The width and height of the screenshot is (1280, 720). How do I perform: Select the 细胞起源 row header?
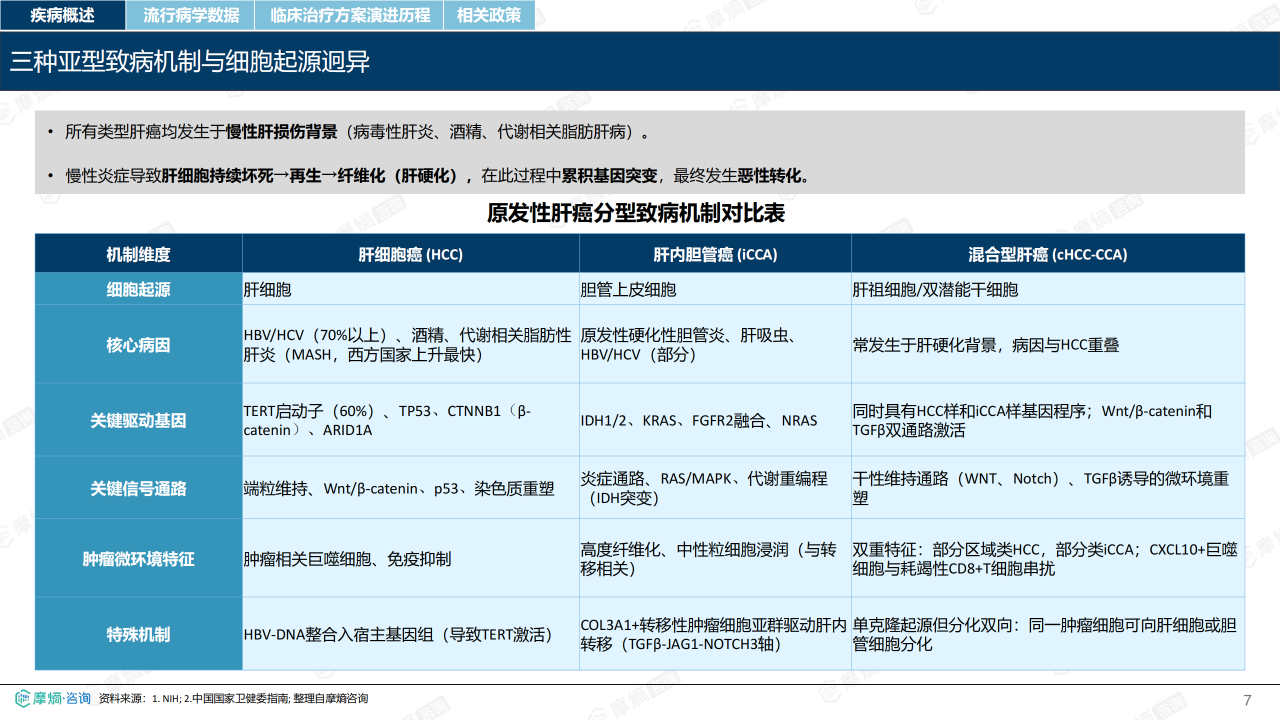click(138, 290)
